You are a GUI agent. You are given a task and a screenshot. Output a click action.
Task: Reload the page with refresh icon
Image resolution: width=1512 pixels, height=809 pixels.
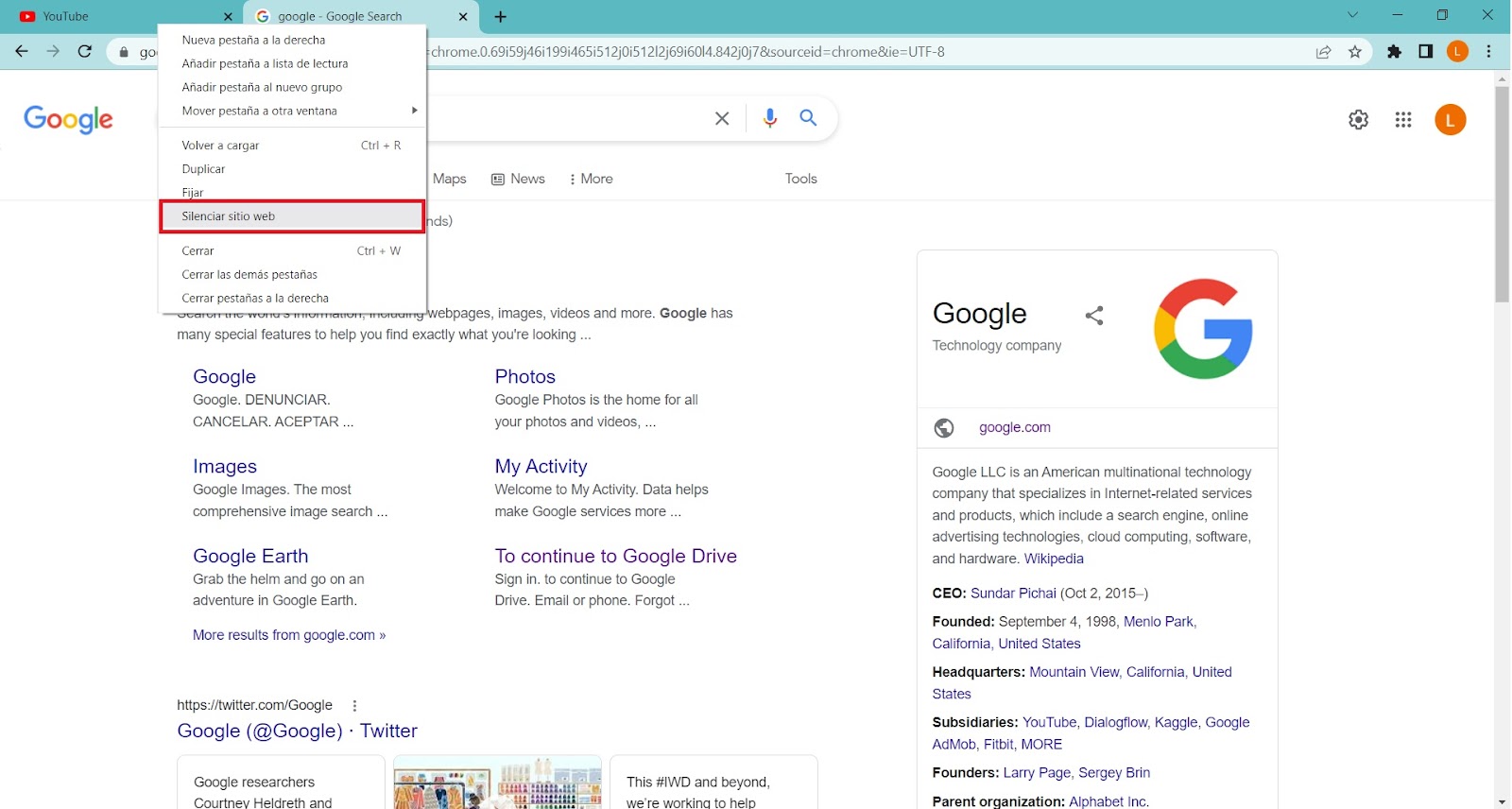point(85,52)
